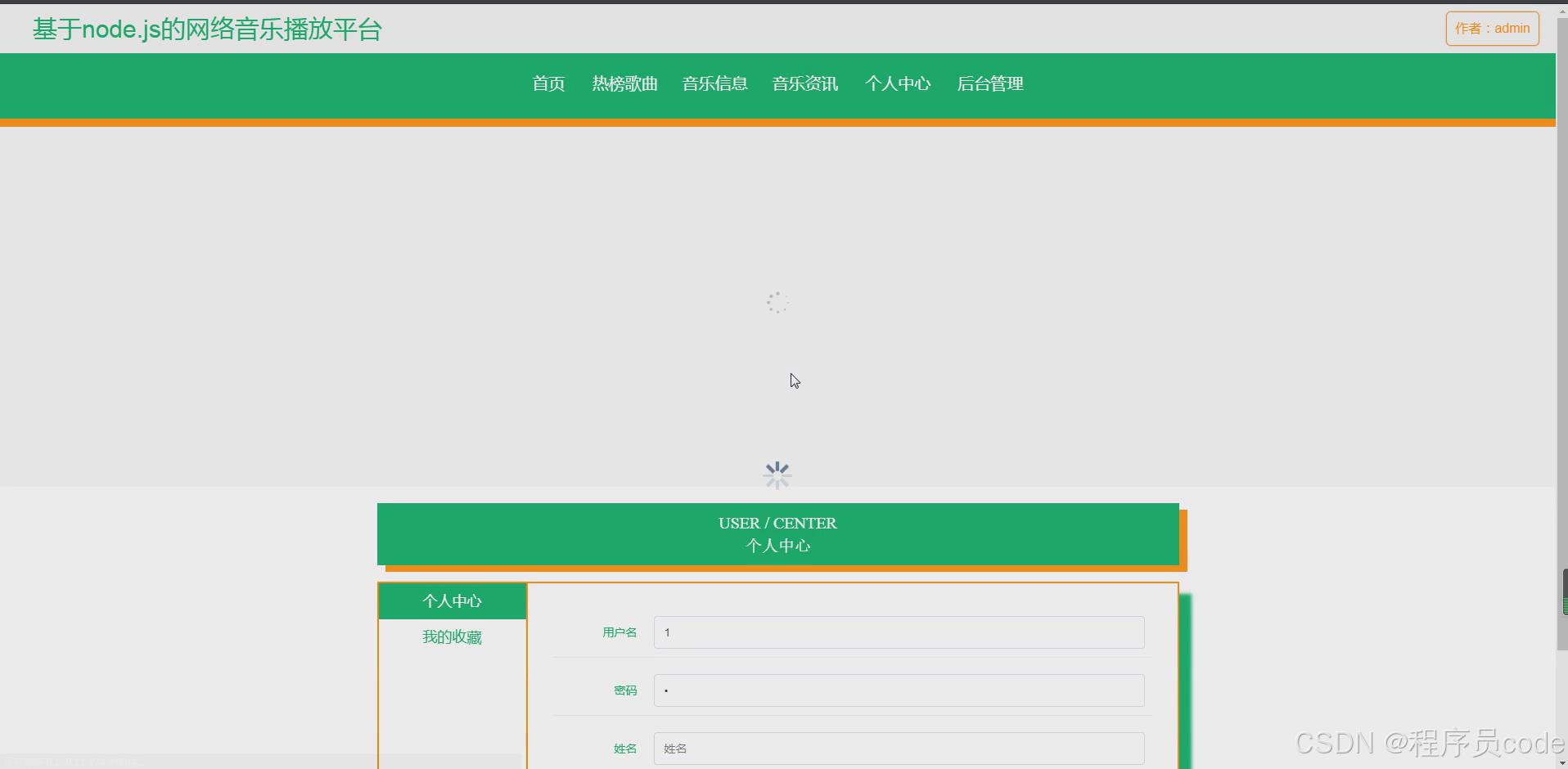Click the small loading icon below center
Screen dimensions: 1568x769
777,474
